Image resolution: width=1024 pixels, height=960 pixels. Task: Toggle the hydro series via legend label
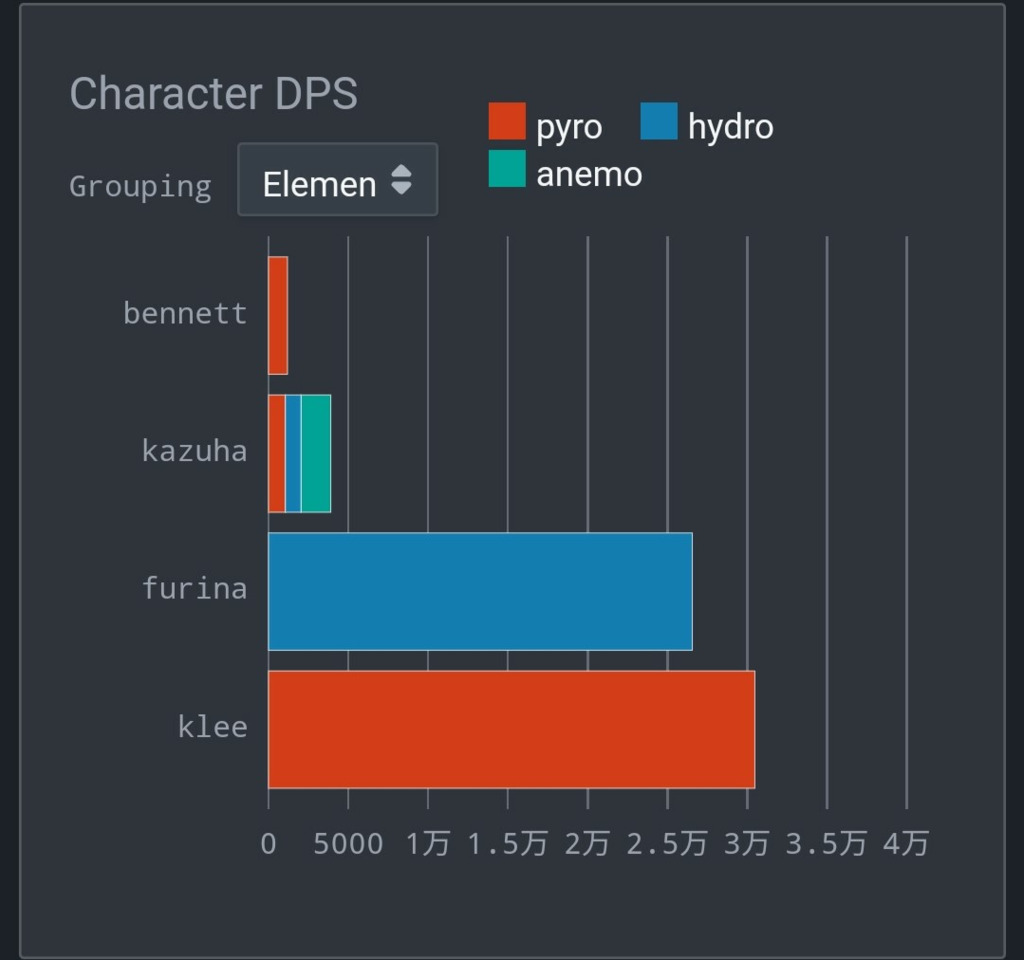[730, 128]
